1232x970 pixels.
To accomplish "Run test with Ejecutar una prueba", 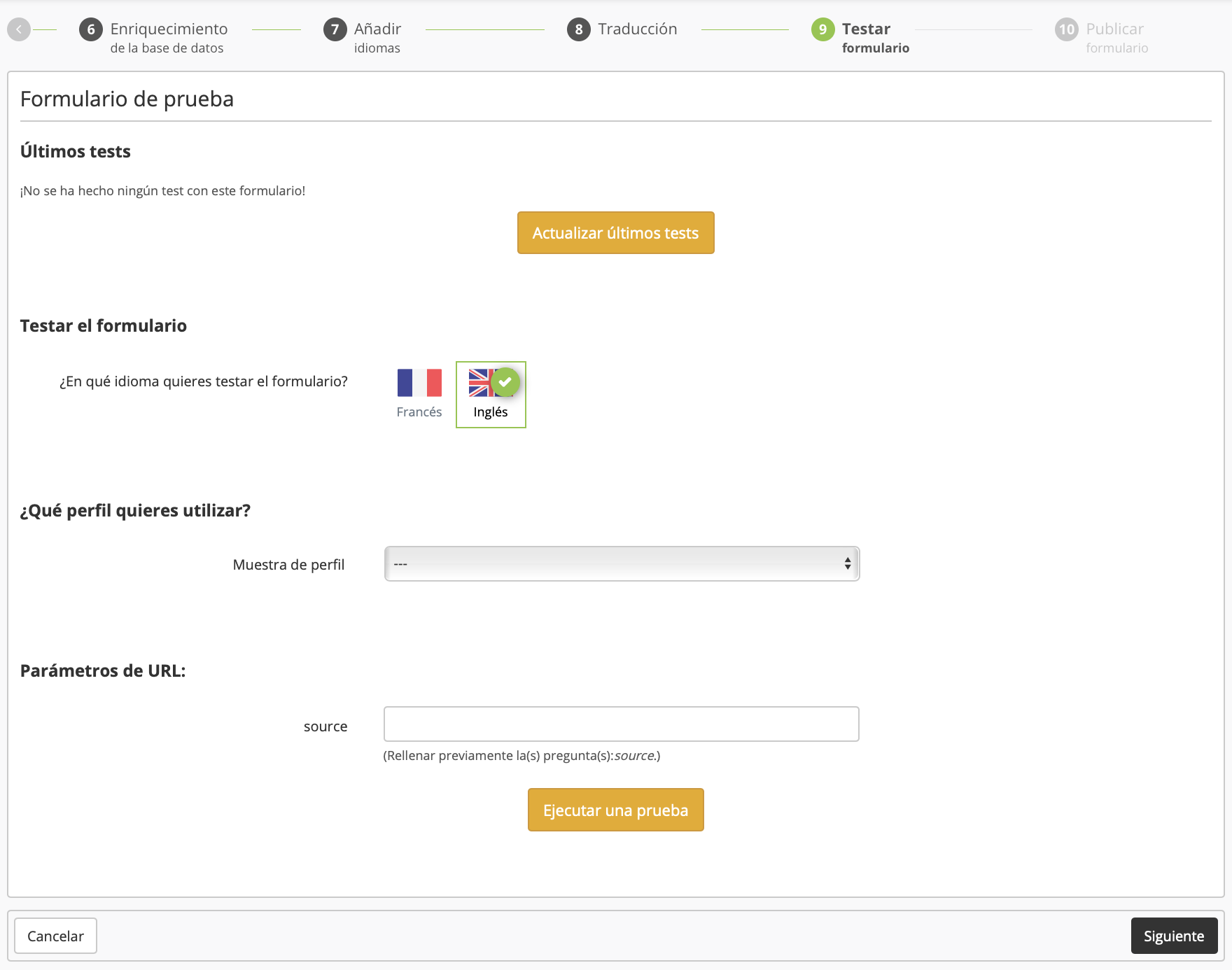I will (615, 810).
